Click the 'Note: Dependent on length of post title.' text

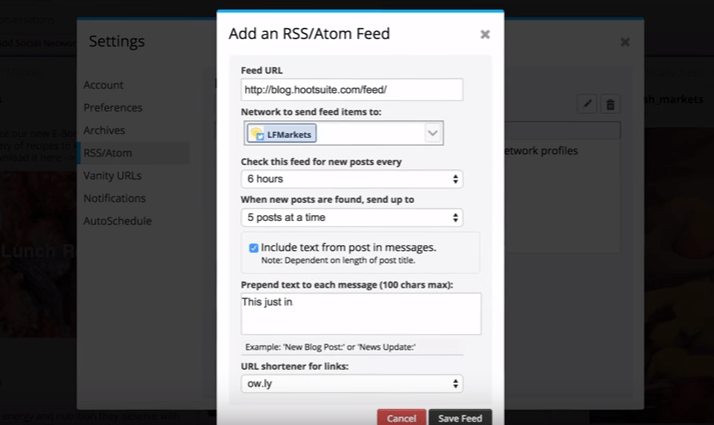(338, 261)
